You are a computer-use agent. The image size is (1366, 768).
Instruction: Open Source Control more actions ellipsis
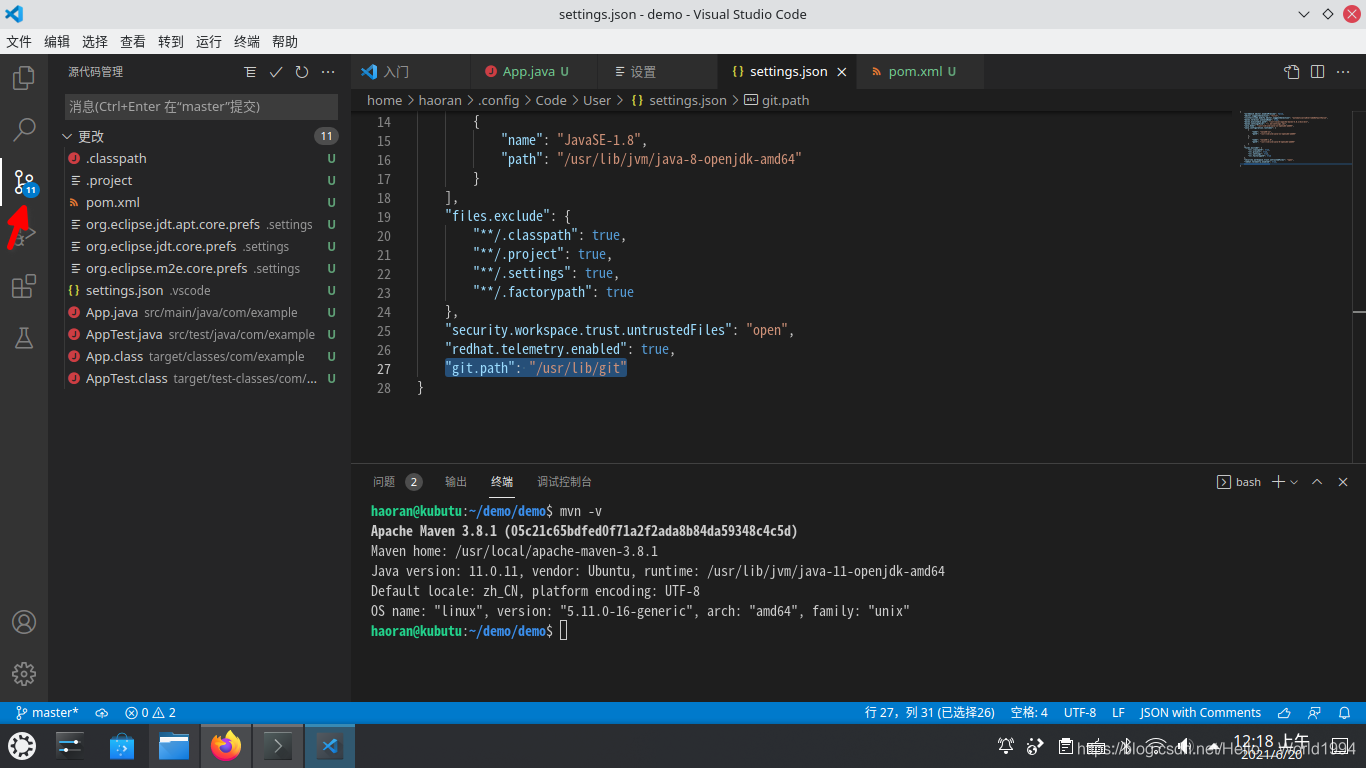point(328,72)
